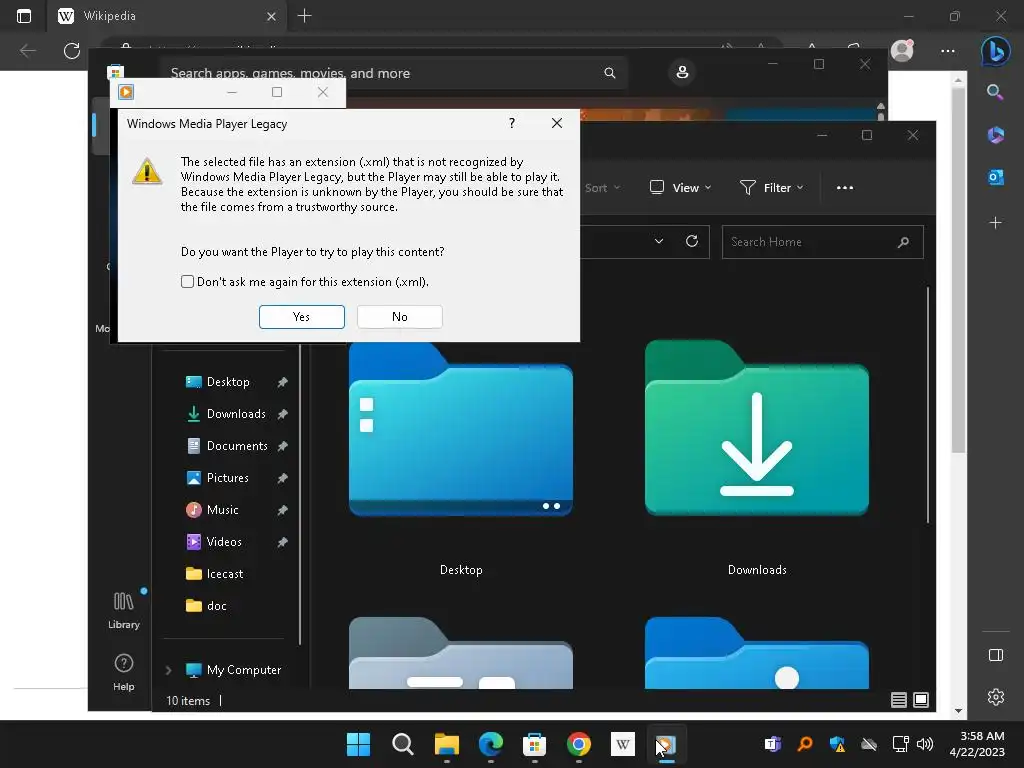Open Google Chrome from the taskbar
Screen dimensions: 1024x768
579,744
